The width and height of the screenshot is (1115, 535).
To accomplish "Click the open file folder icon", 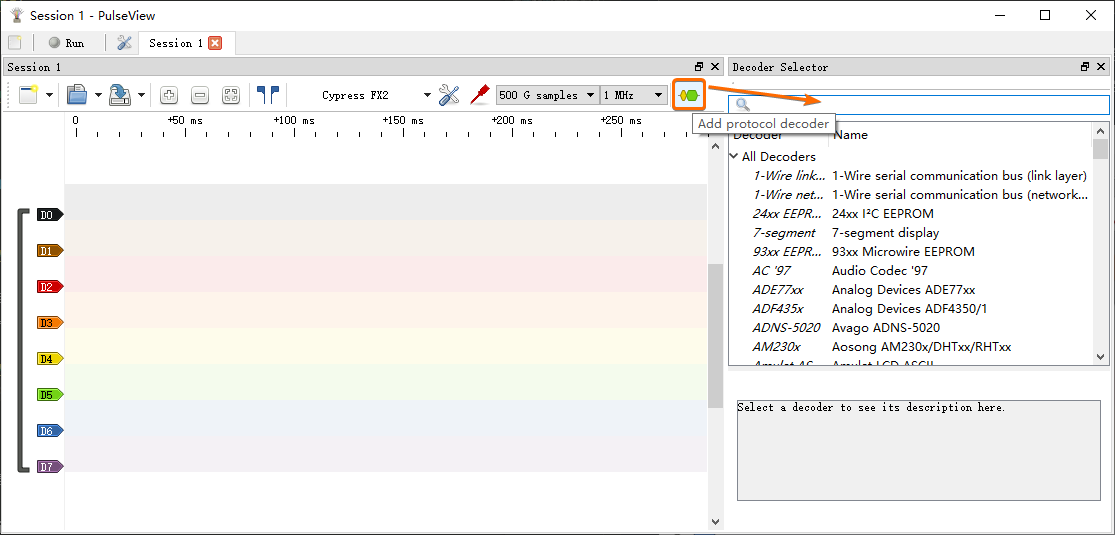I will coord(77,95).
